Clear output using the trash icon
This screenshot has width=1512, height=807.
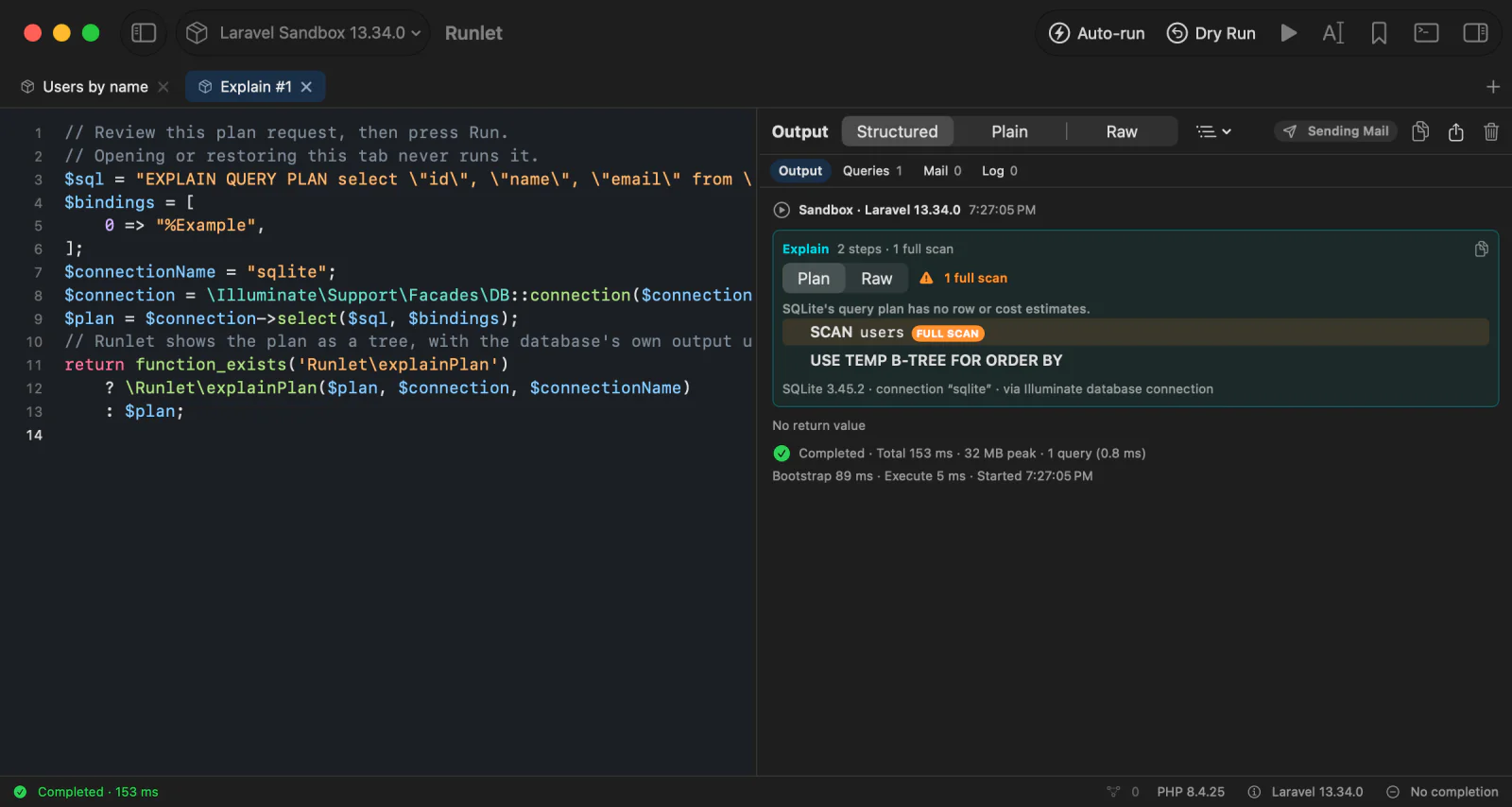1491,131
